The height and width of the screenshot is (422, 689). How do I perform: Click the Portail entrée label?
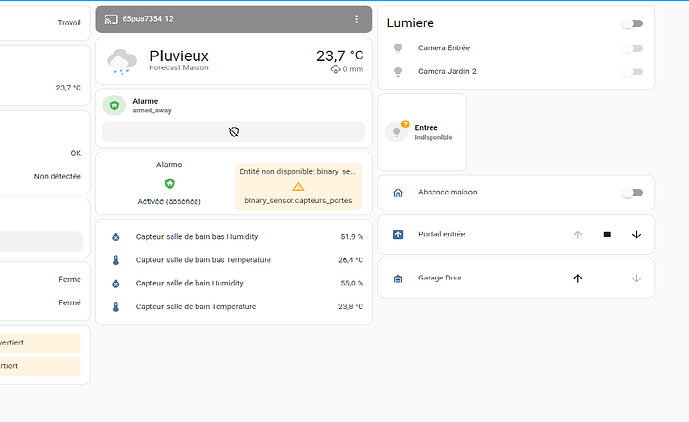[x=442, y=234]
